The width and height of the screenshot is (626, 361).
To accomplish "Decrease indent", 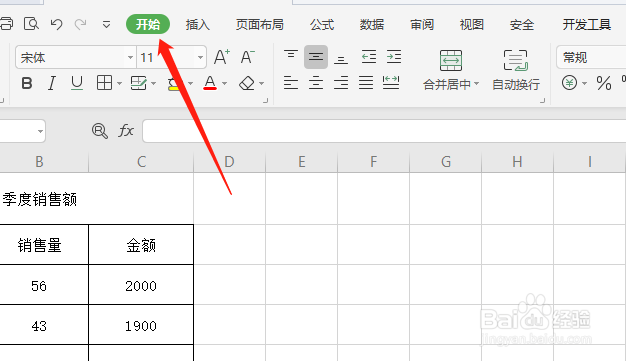I will tap(369, 57).
